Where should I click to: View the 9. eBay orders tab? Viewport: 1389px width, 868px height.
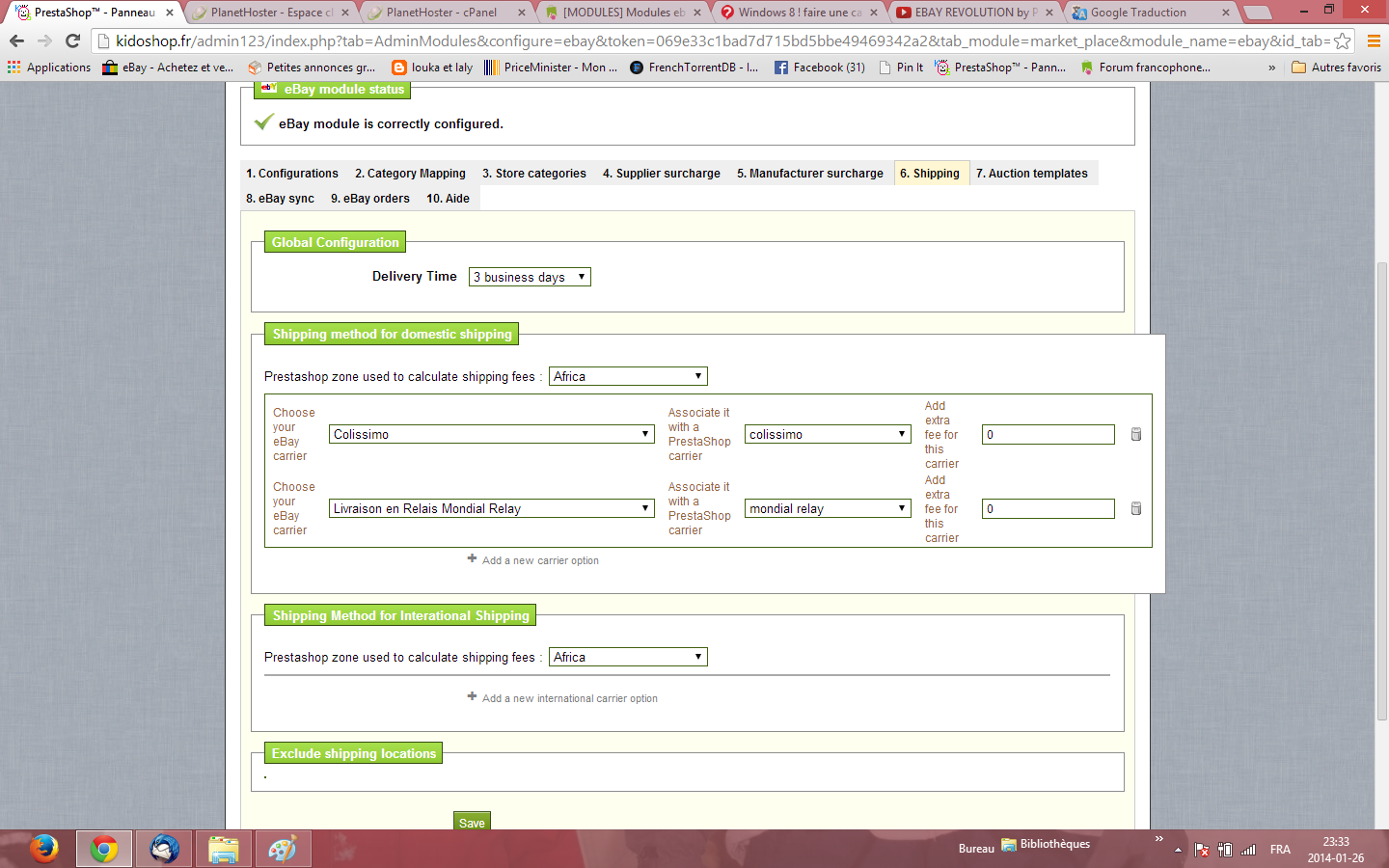370,199
